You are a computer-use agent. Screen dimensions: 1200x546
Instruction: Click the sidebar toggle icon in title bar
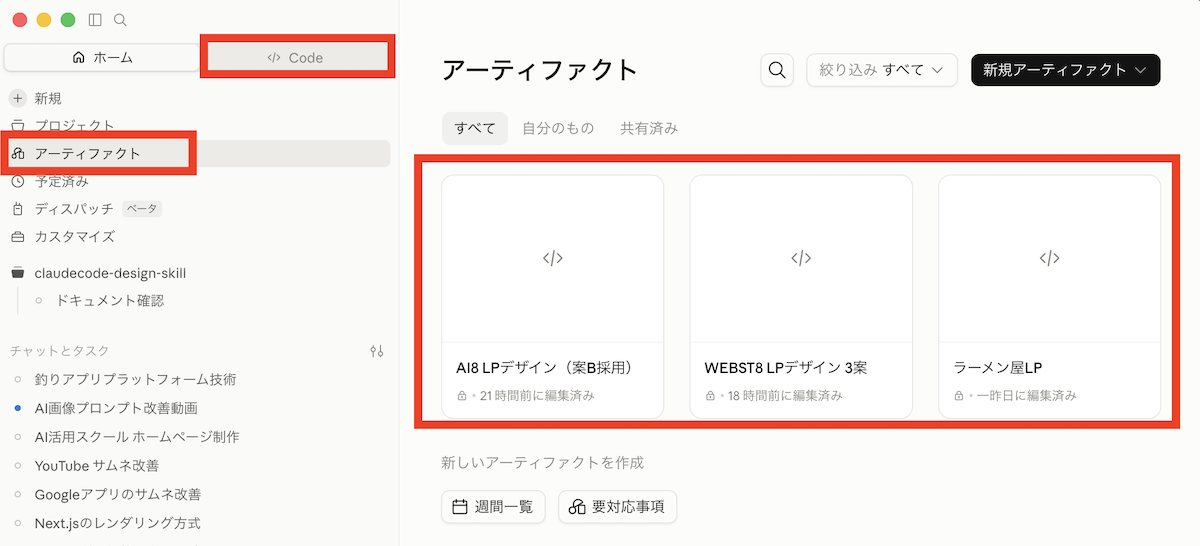95,20
